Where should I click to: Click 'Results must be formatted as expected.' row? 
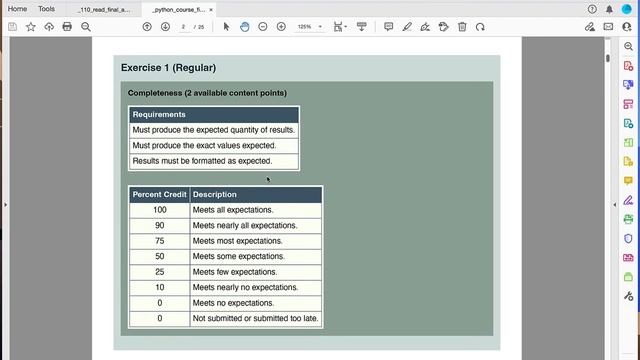click(214, 161)
